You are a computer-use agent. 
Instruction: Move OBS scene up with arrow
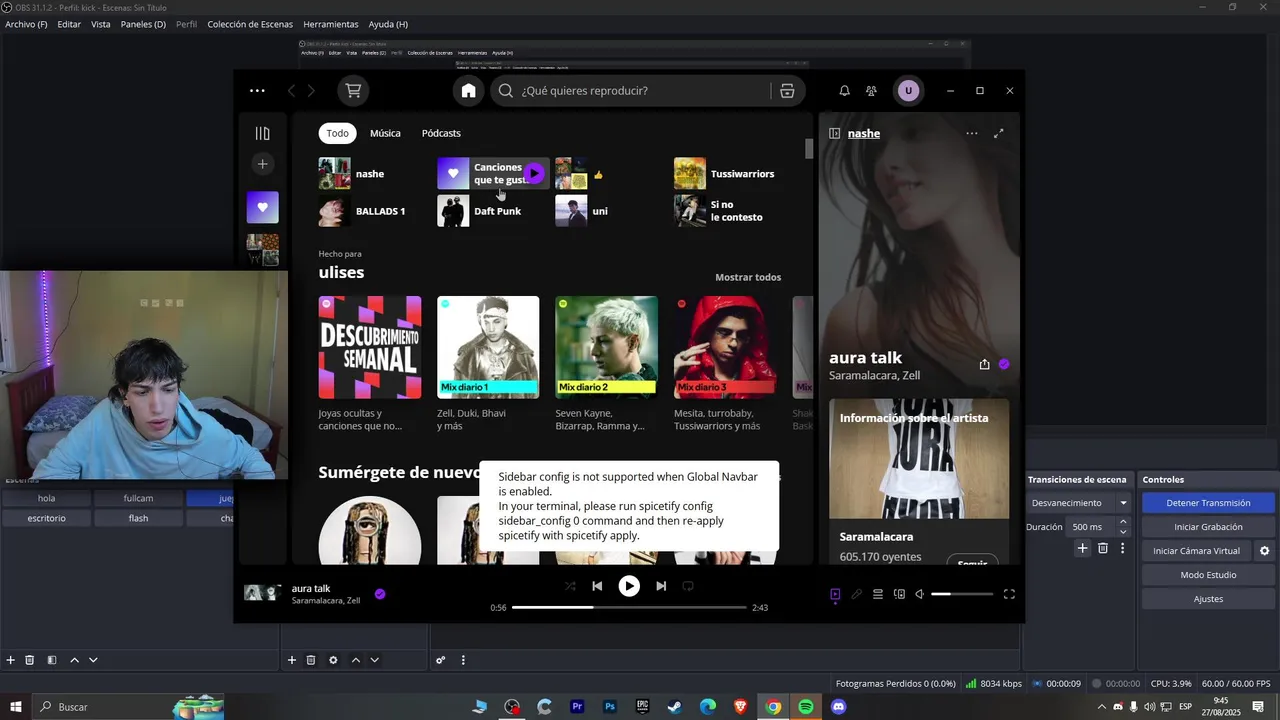click(74, 660)
